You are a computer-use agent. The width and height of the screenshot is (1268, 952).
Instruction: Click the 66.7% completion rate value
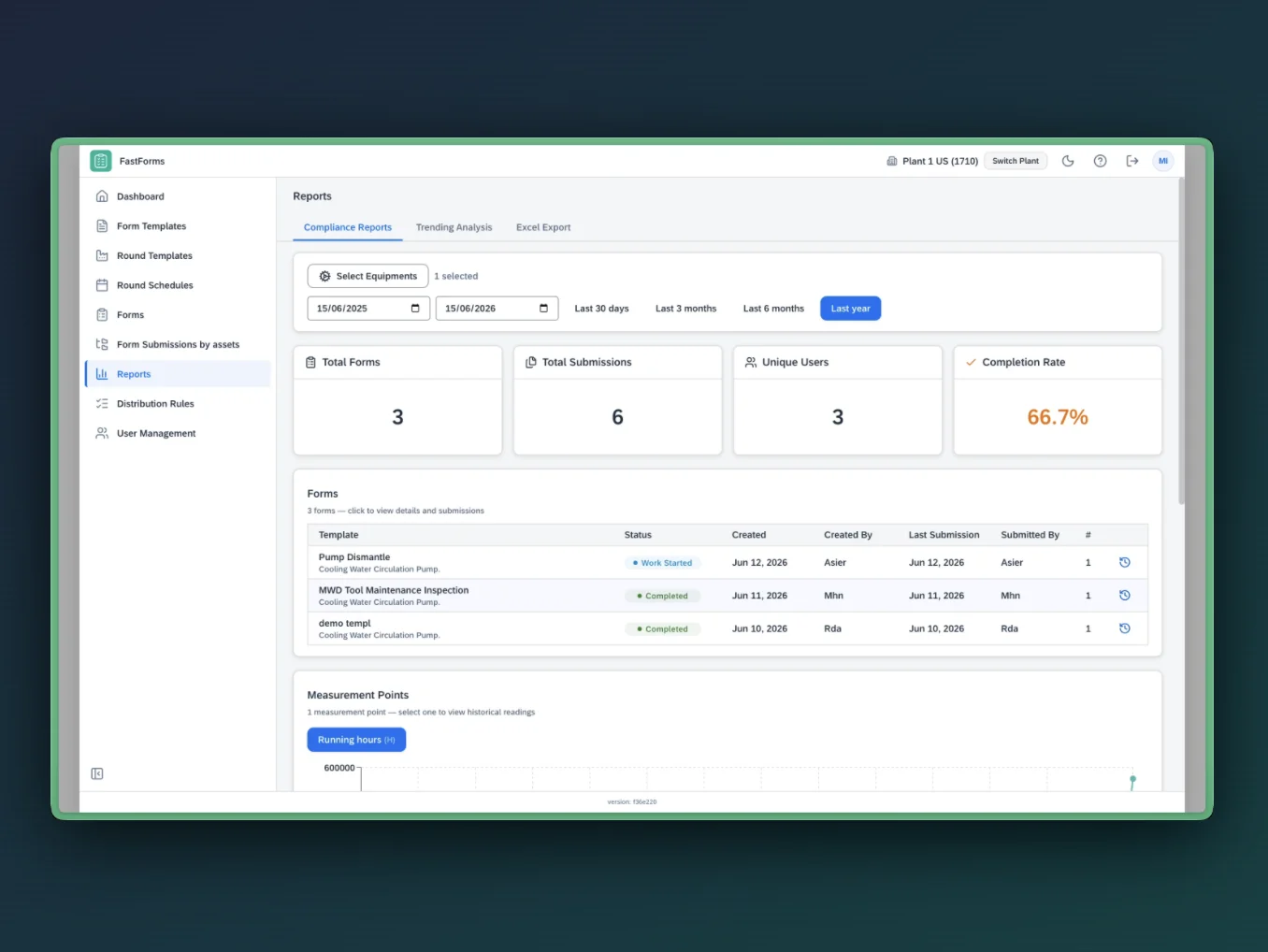click(x=1058, y=417)
